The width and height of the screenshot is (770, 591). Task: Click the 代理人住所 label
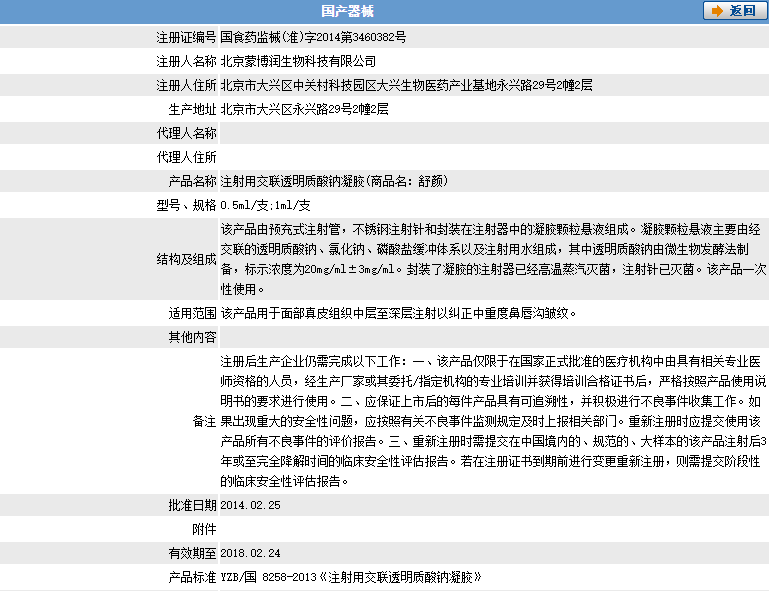[x=186, y=157]
